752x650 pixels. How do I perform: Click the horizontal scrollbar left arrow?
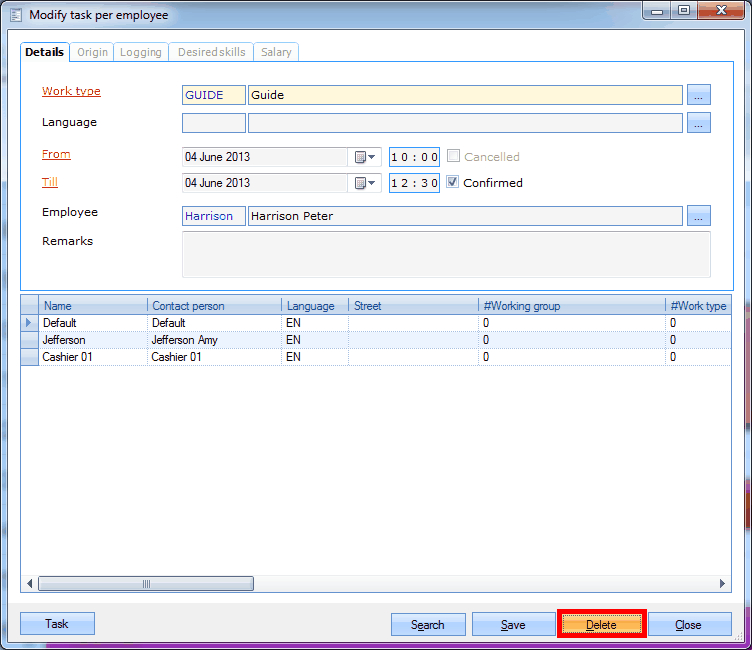[x=30, y=583]
